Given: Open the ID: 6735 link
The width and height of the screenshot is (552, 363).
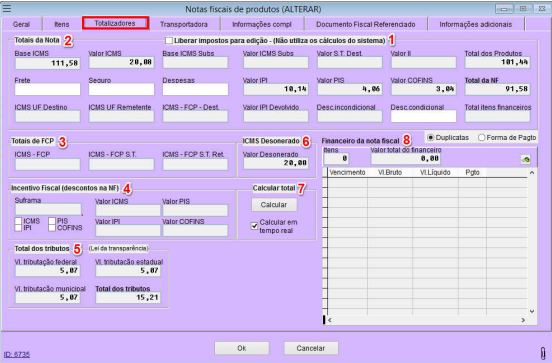Looking at the screenshot, I should coord(17,354).
